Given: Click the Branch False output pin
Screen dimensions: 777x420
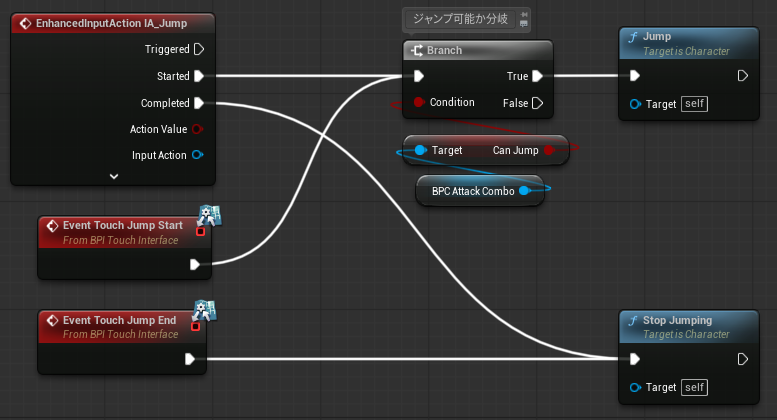Looking at the screenshot, I should (538, 103).
